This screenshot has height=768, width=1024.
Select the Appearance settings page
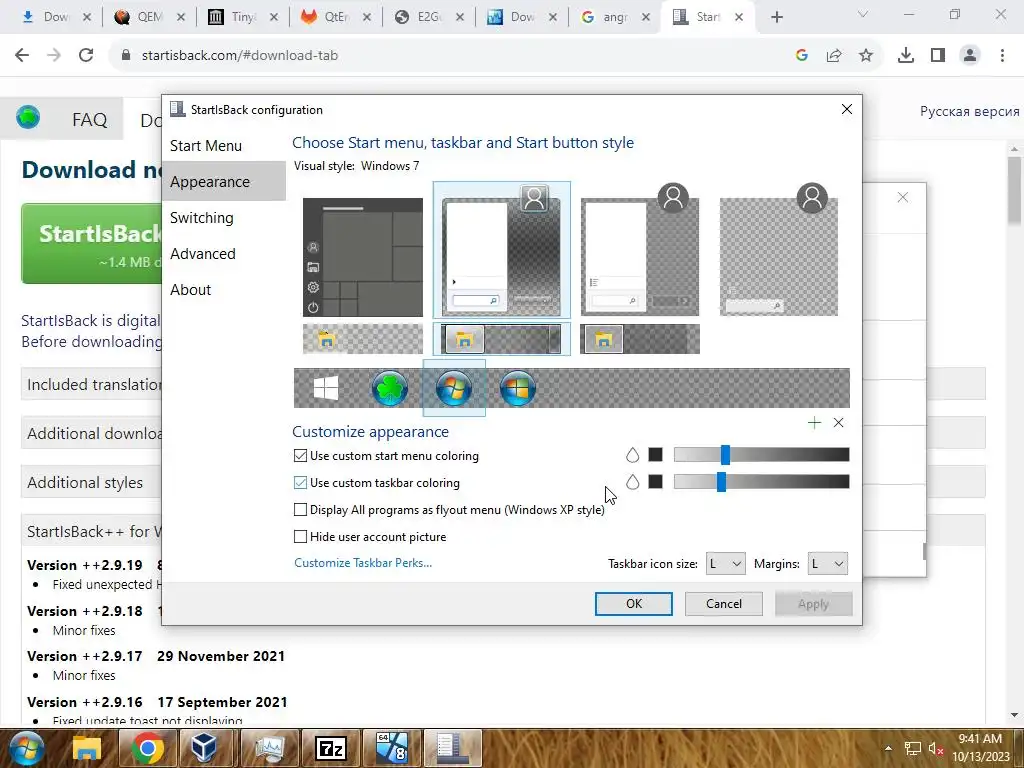pos(223,182)
